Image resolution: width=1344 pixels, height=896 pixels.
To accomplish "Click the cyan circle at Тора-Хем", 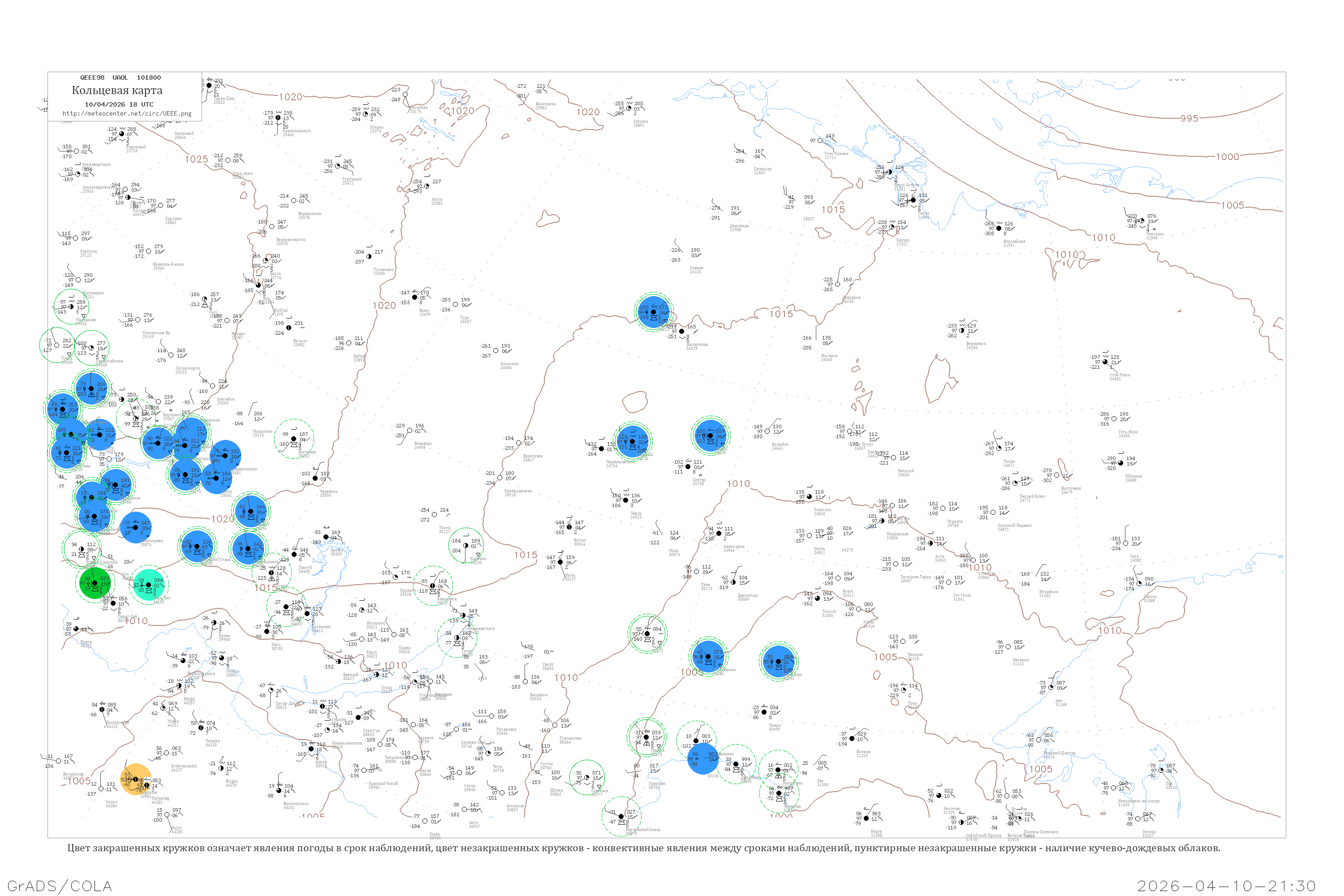I will tap(149, 585).
